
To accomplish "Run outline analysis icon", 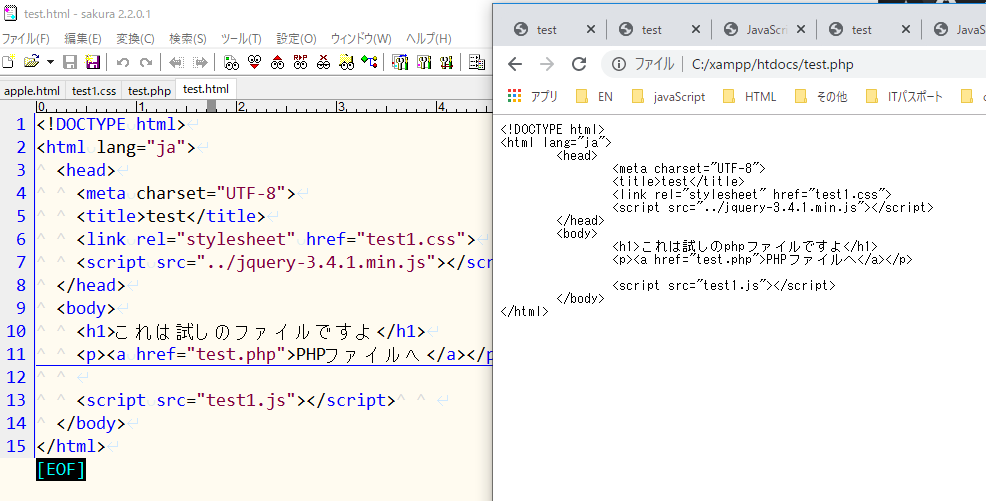I will (x=369, y=62).
